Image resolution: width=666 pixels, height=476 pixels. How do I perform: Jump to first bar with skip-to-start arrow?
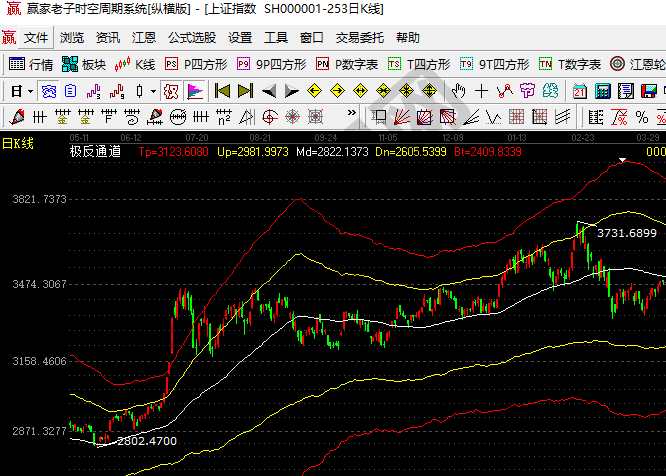click(222, 91)
